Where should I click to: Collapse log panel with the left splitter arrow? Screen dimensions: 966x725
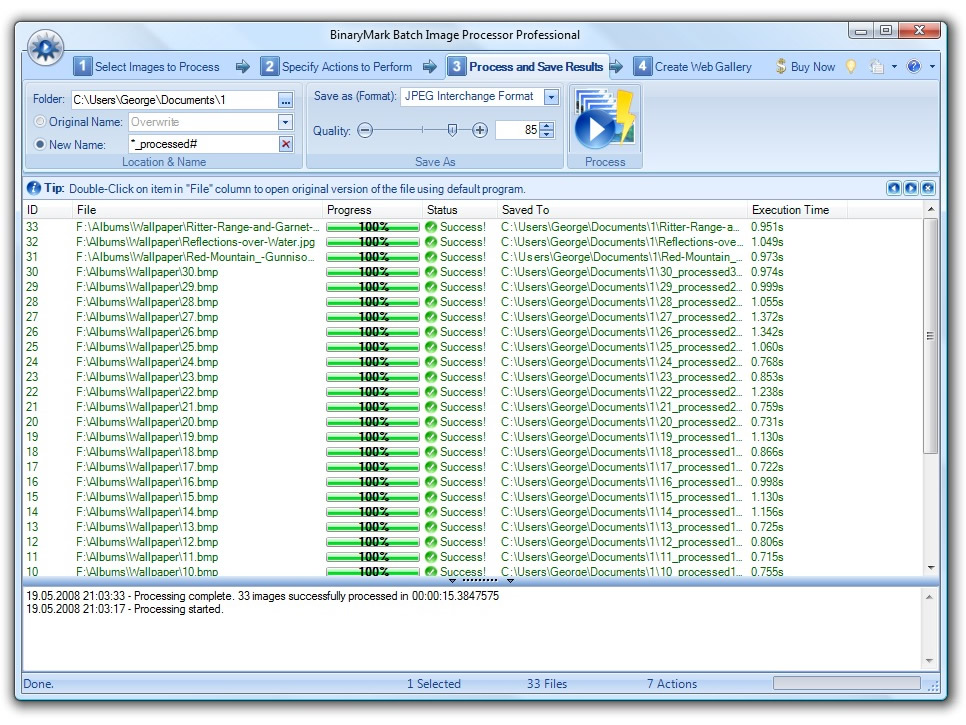tap(452, 580)
